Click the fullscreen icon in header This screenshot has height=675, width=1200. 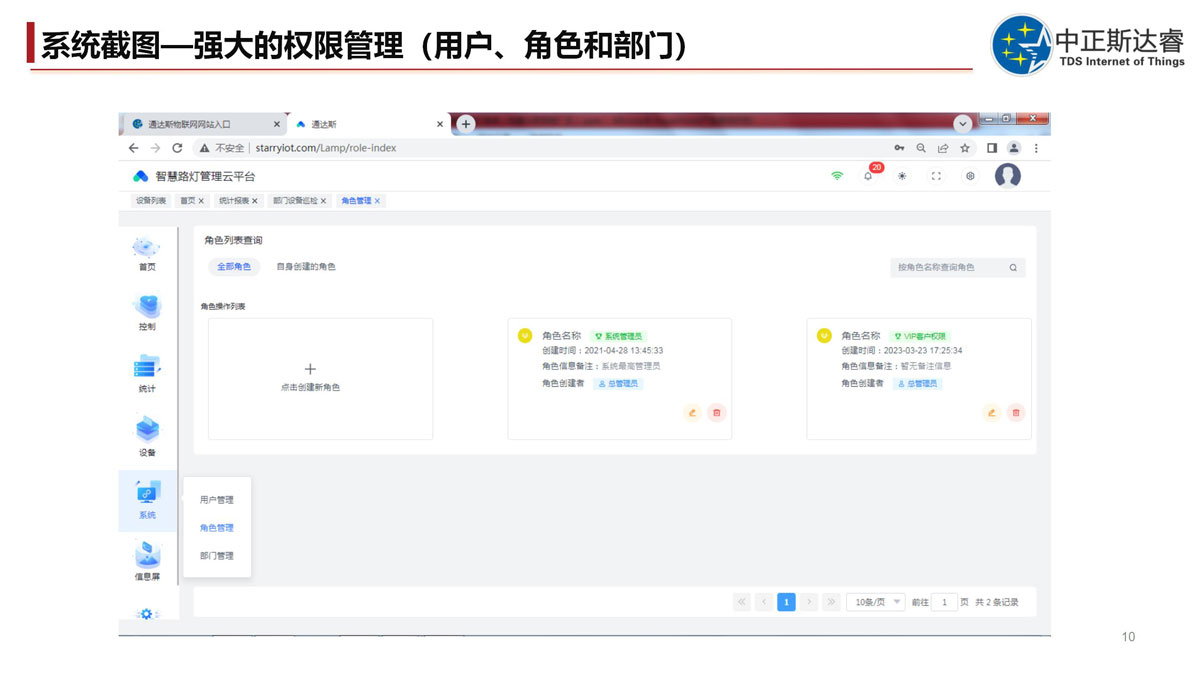click(x=936, y=176)
